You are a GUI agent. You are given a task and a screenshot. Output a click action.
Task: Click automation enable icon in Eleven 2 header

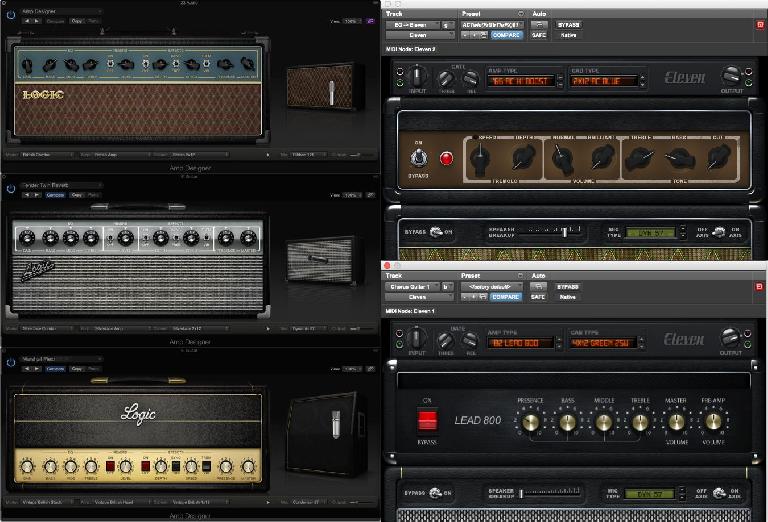(539, 25)
